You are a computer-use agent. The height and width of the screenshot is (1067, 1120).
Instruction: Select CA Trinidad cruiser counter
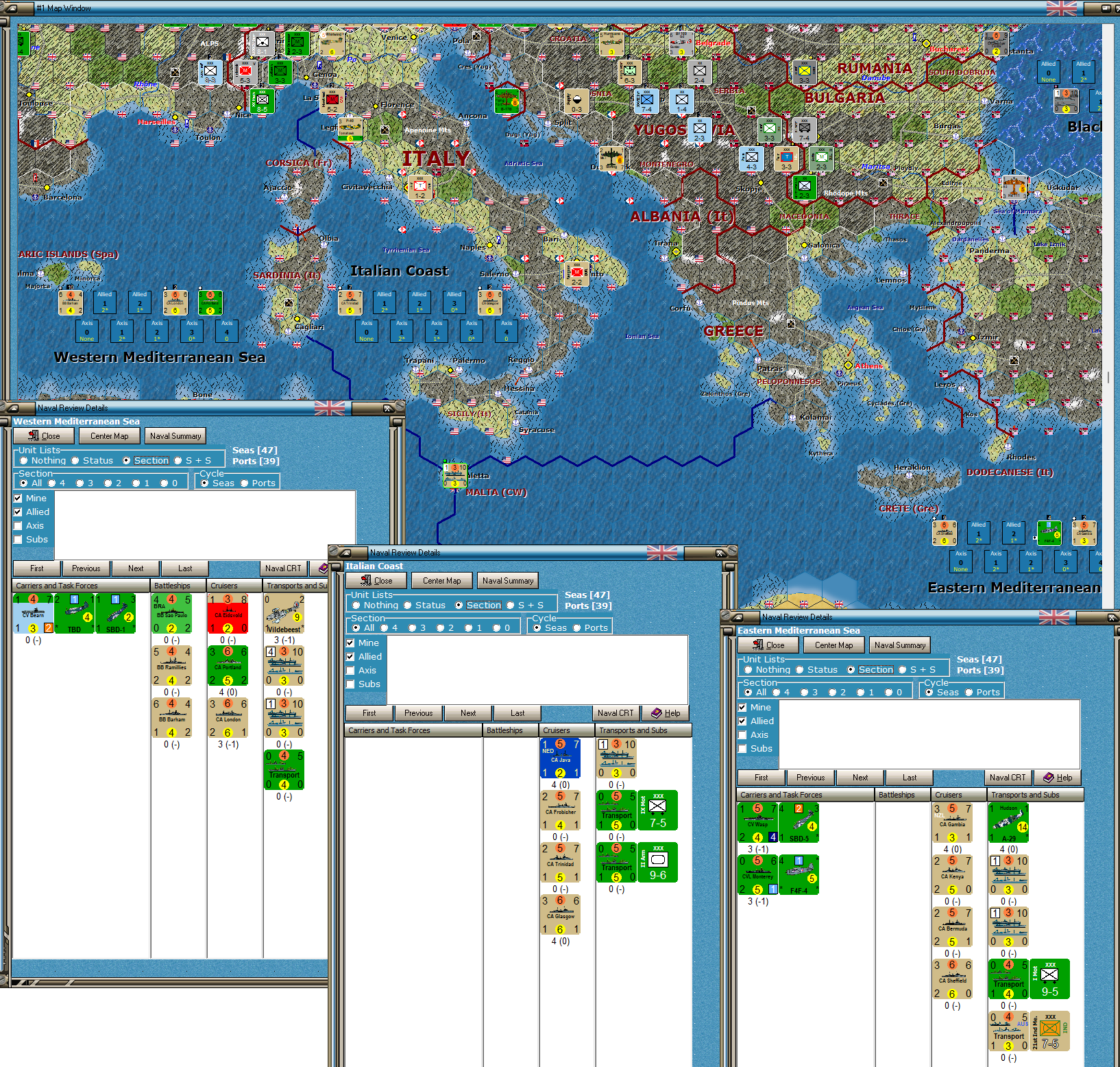(x=561, y=863)
